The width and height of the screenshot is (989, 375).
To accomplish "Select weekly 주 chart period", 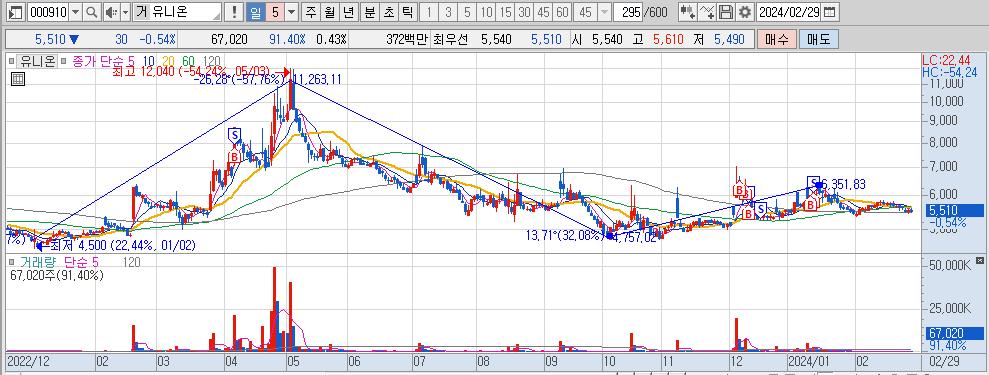I will 311,12.
